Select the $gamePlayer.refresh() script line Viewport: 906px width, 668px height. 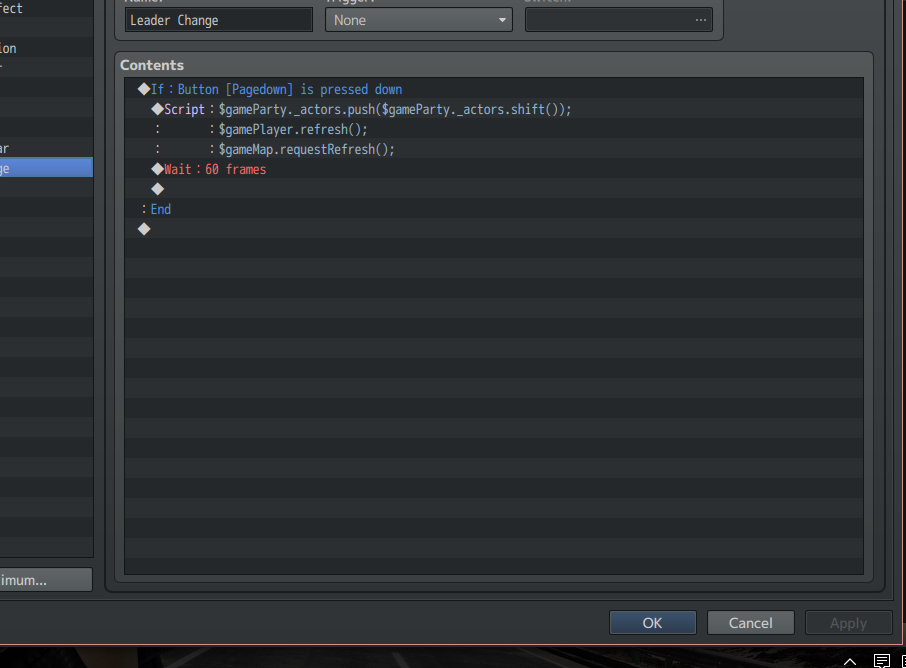pyautogui.click(x=293, y=129)
